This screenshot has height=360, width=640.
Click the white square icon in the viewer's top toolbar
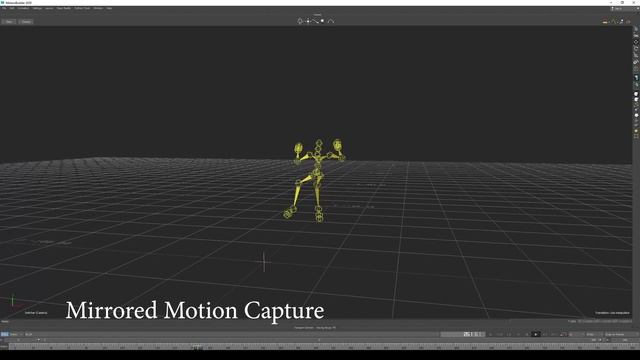tap(322, 21)
